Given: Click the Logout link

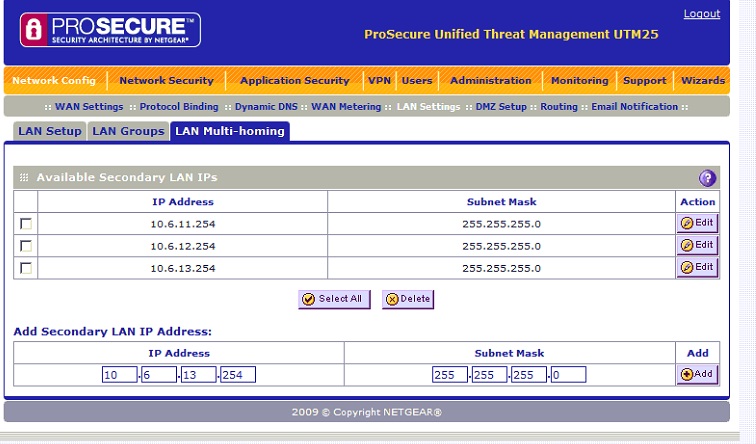Looking at the screenshot, I should pos(702,13).
